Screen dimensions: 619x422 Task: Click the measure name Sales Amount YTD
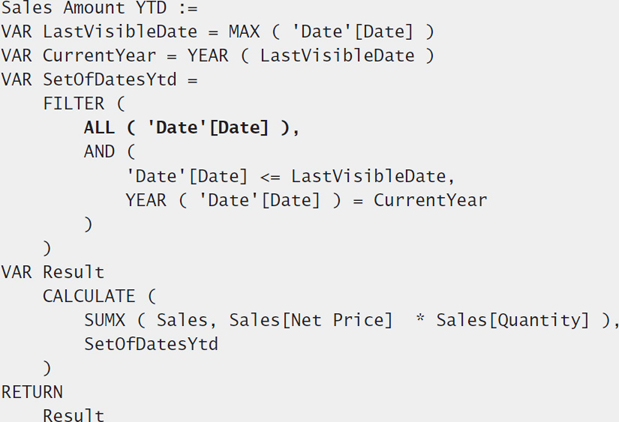pyautogui.click(x=84, y=8)
